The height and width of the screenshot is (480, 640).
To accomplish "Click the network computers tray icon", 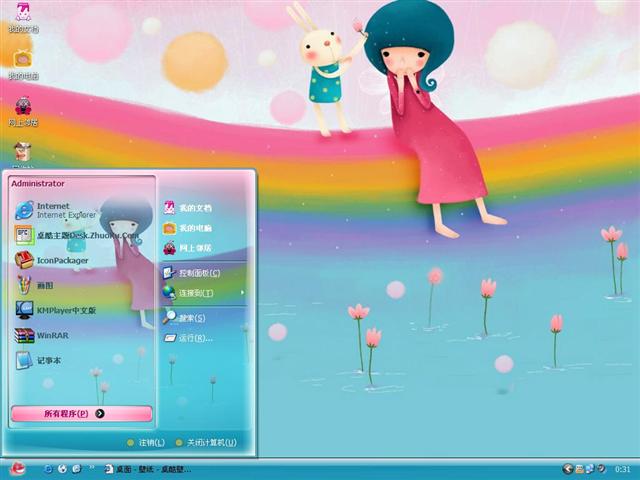I will (x=590, y=469).
